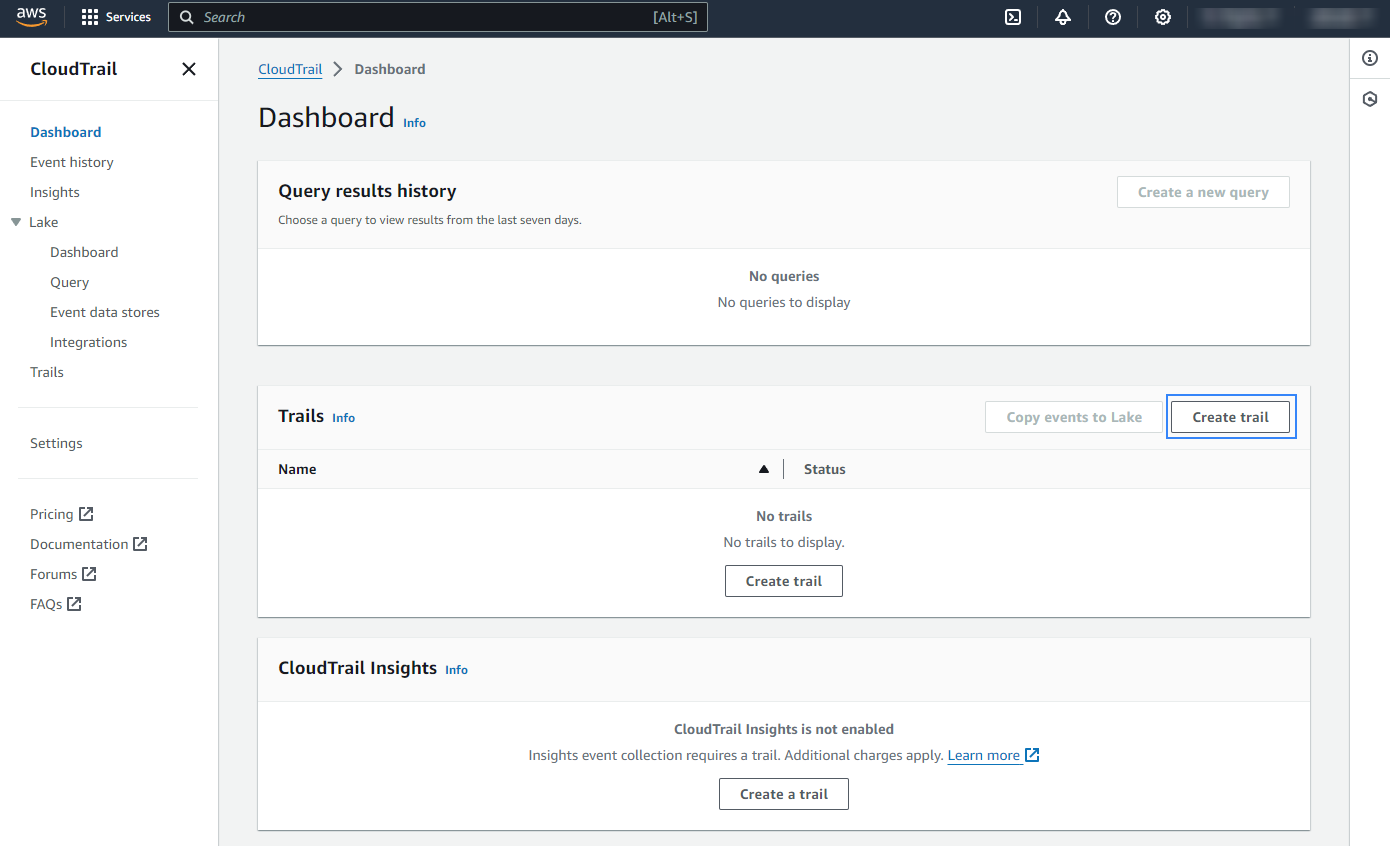Focus the top Search input field

[420, 17]
